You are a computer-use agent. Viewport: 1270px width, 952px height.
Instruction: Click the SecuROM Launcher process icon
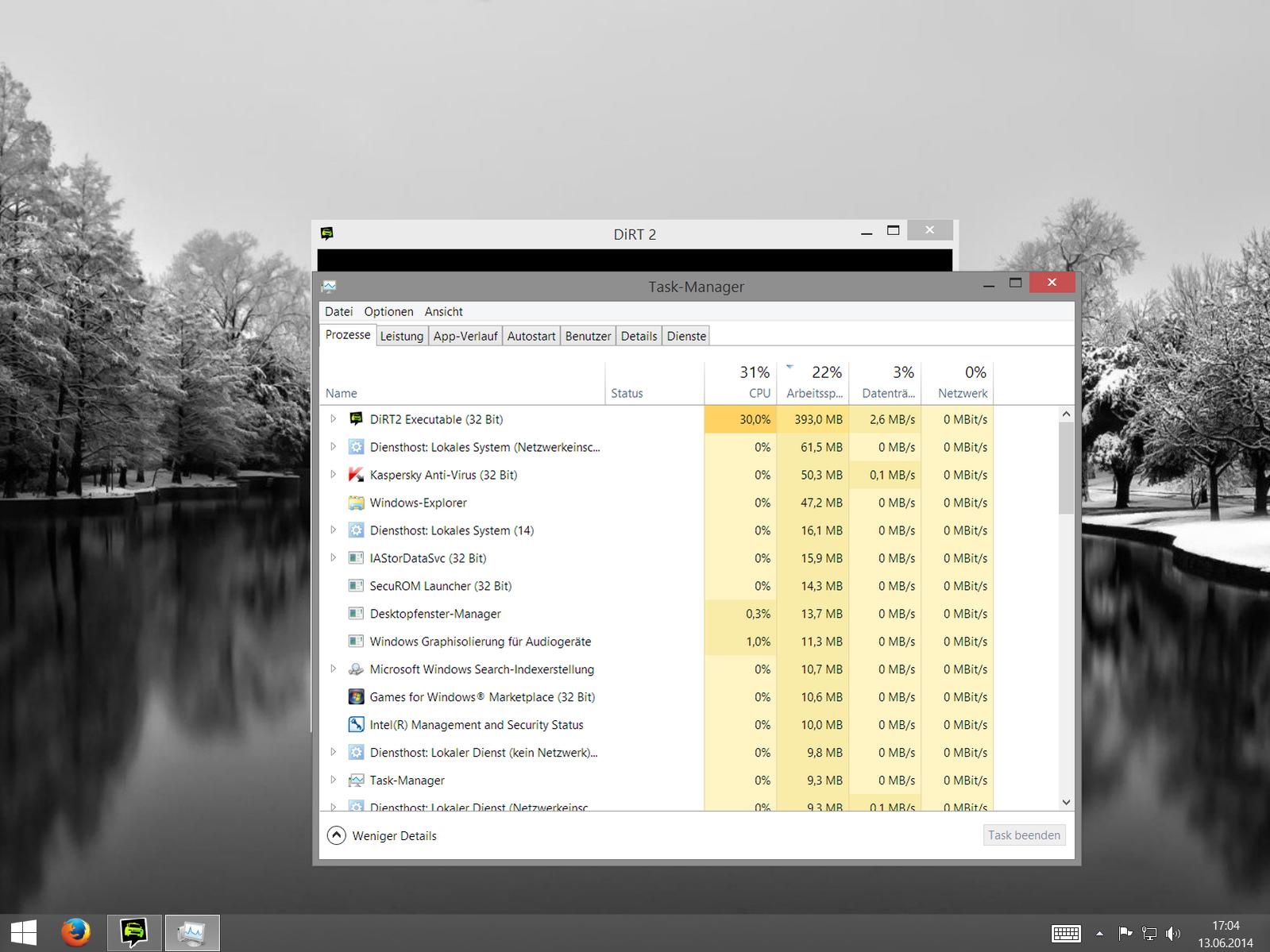(356, 586)
